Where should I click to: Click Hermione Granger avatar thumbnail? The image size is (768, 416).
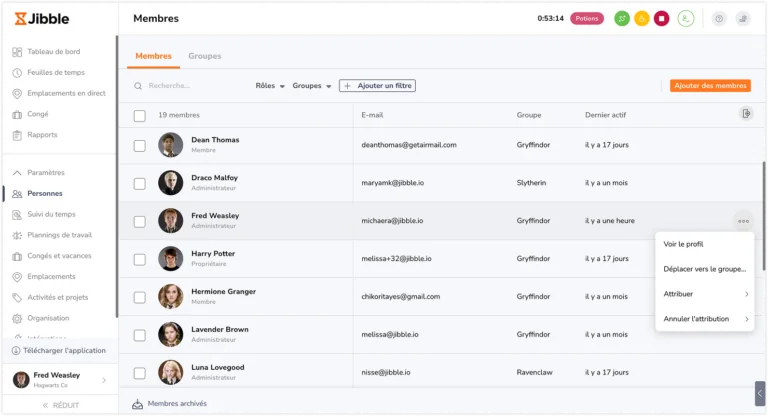pyautogui.click(x=170, y=296)
